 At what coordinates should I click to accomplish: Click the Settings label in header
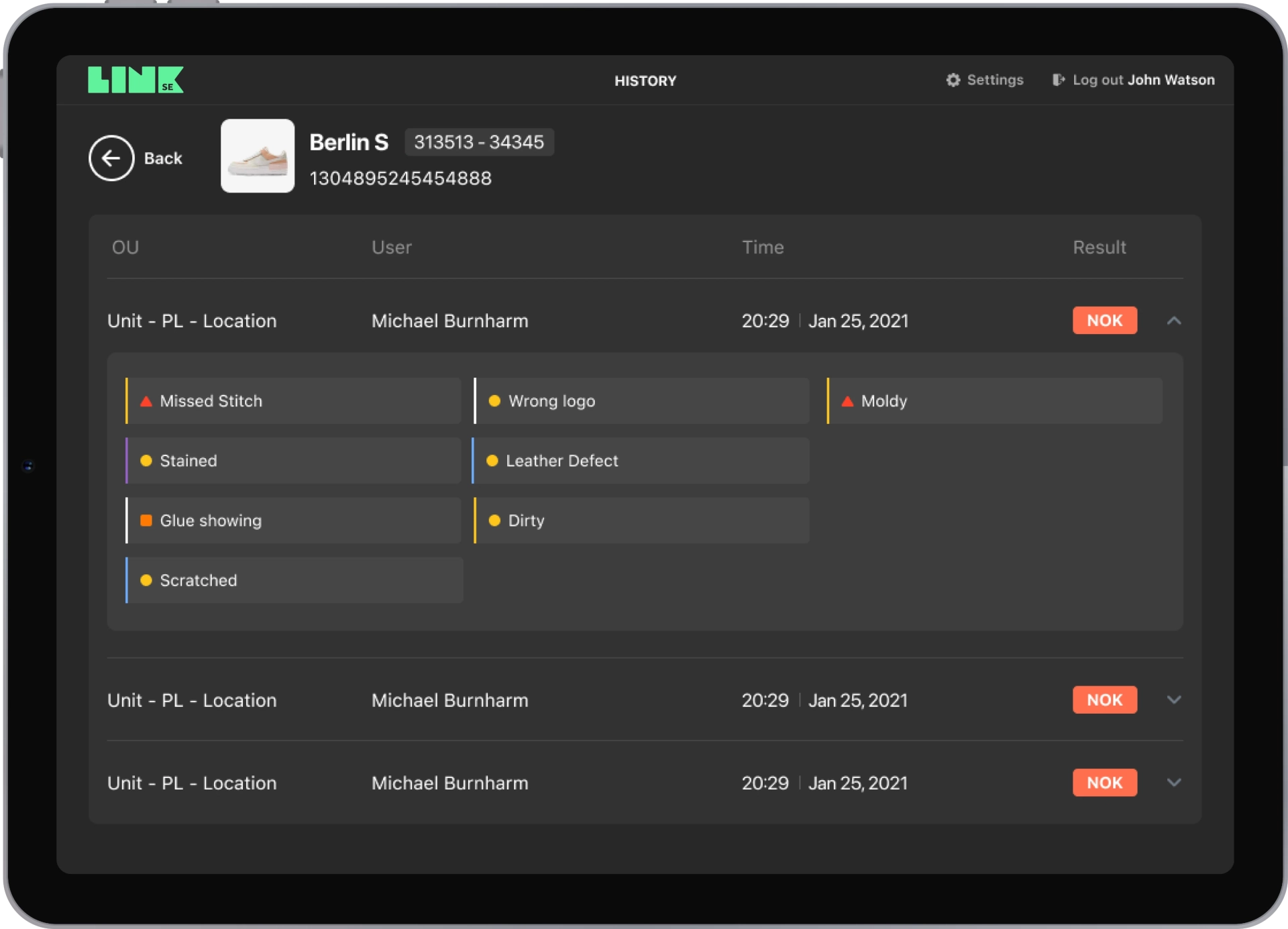[995, 80]
